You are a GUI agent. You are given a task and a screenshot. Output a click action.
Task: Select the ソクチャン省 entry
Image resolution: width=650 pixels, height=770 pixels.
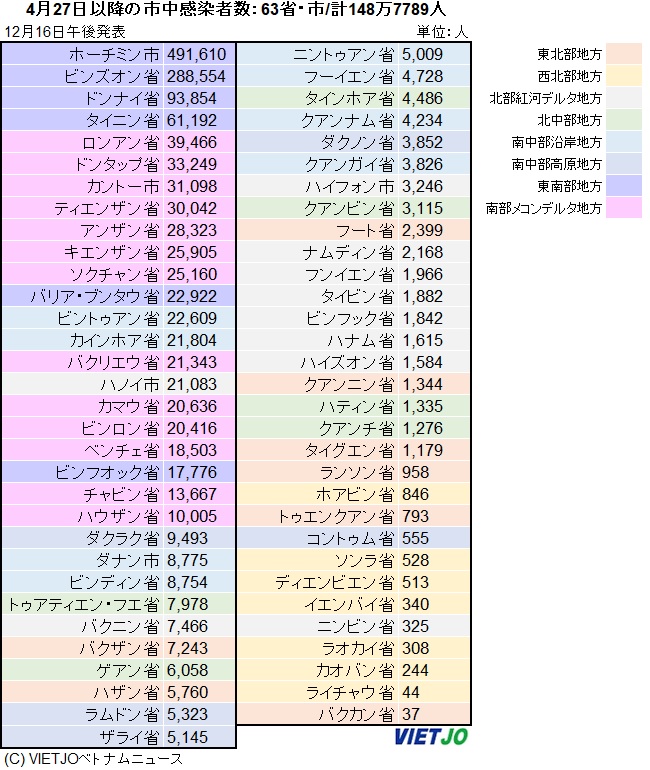click(x=114, y=275)
